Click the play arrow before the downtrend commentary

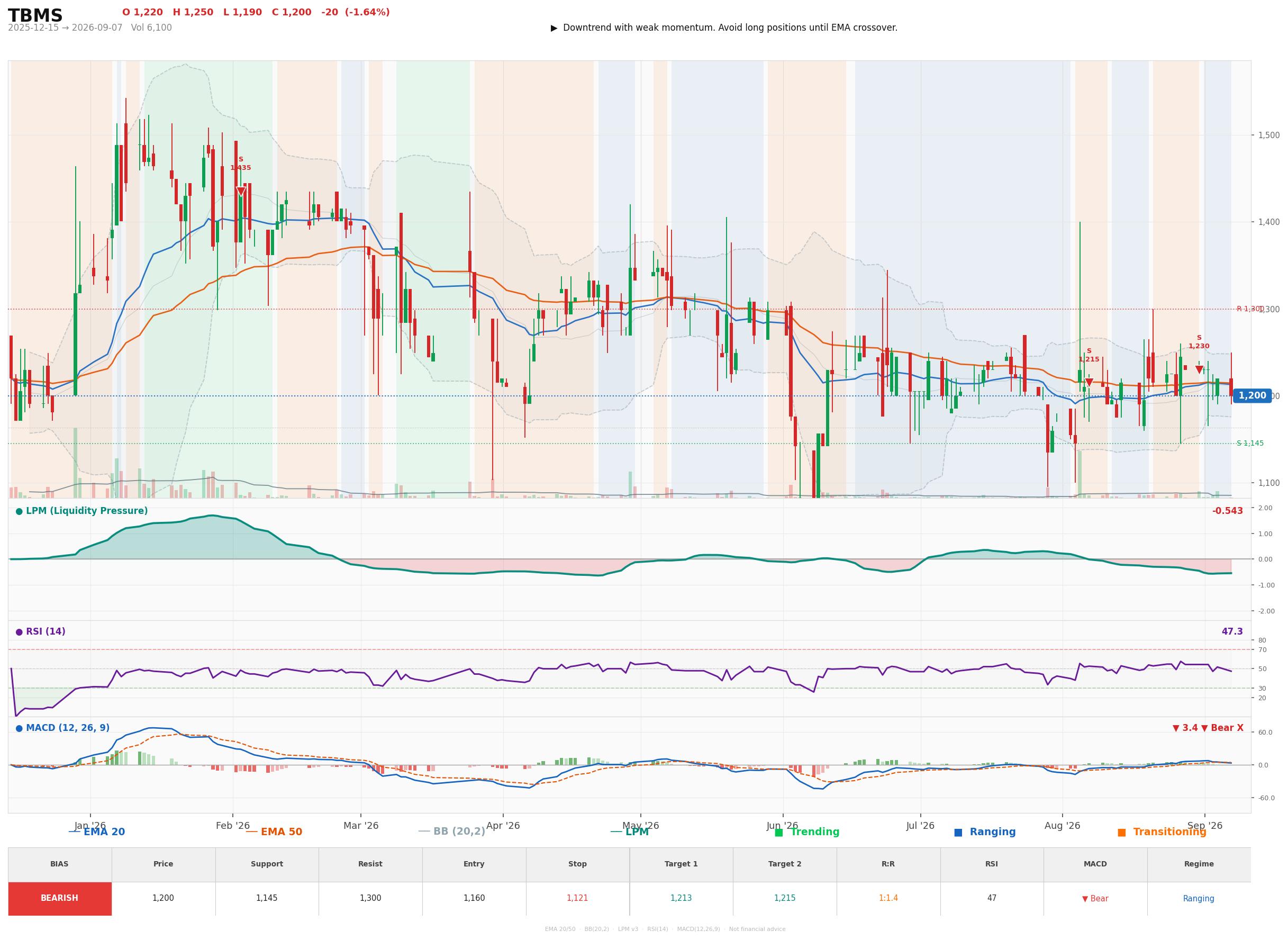[554, 28]
